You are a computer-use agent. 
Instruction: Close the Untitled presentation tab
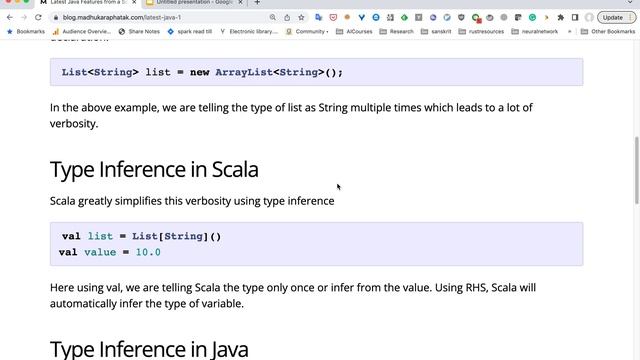tap(240, 2)
